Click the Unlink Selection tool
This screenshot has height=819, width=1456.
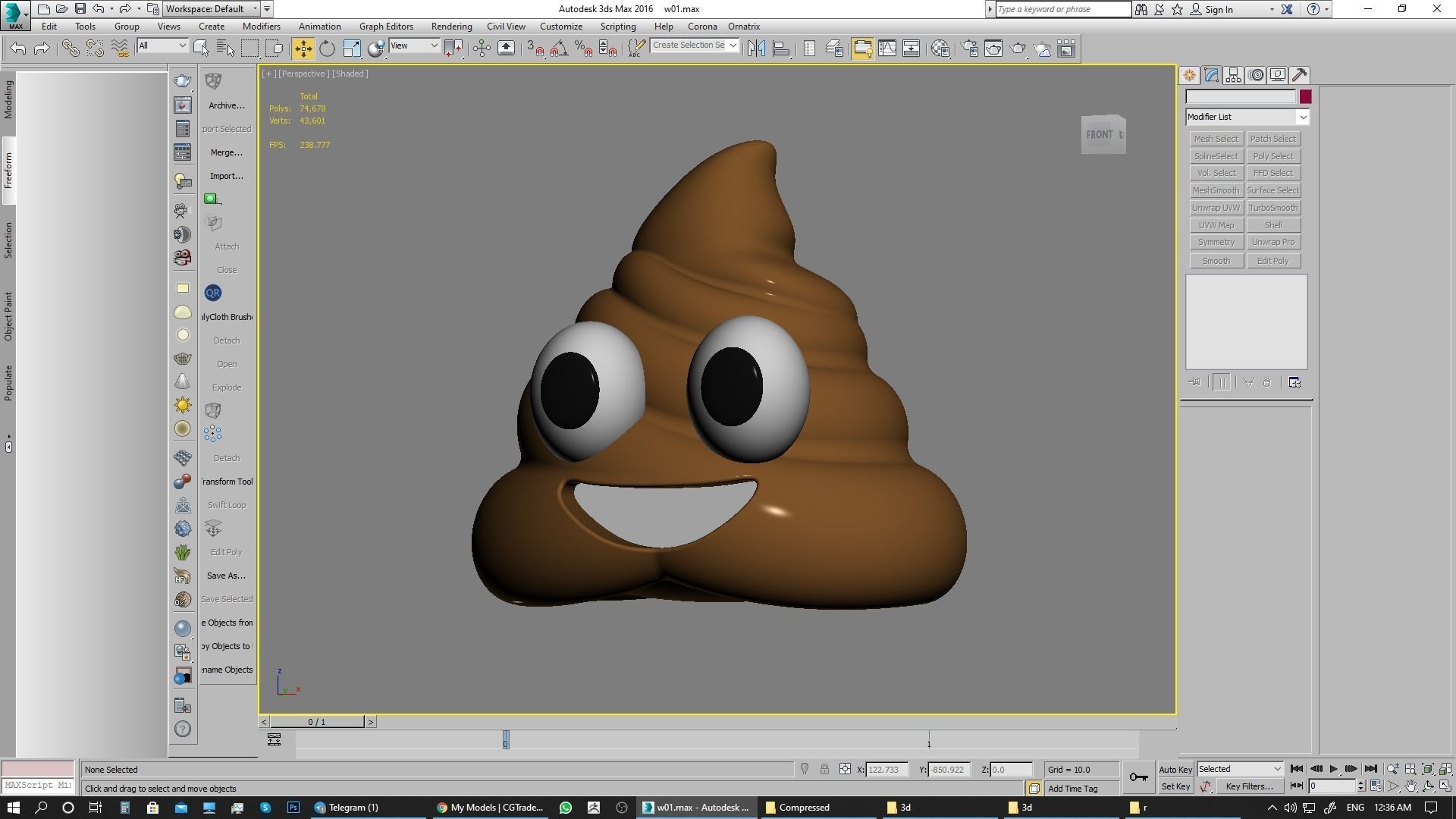(95, 49)
